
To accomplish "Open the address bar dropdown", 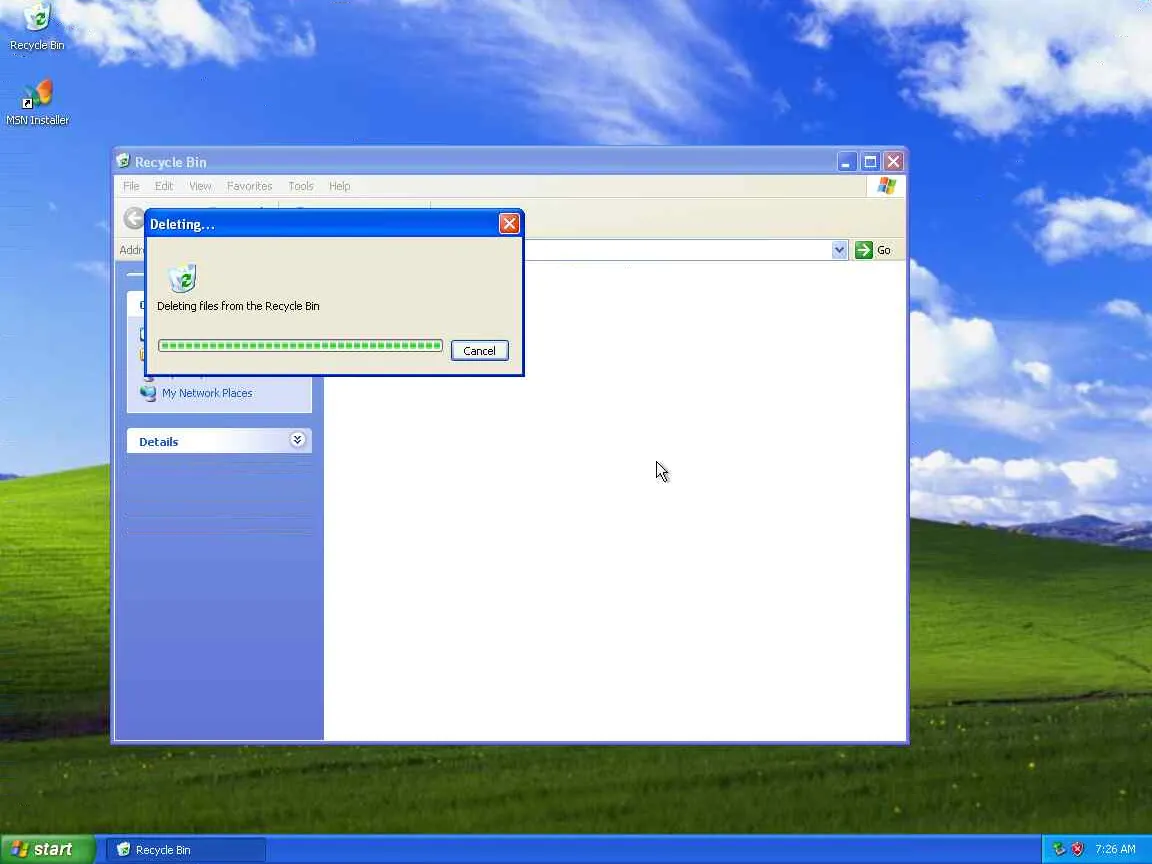I will [839, 250].
